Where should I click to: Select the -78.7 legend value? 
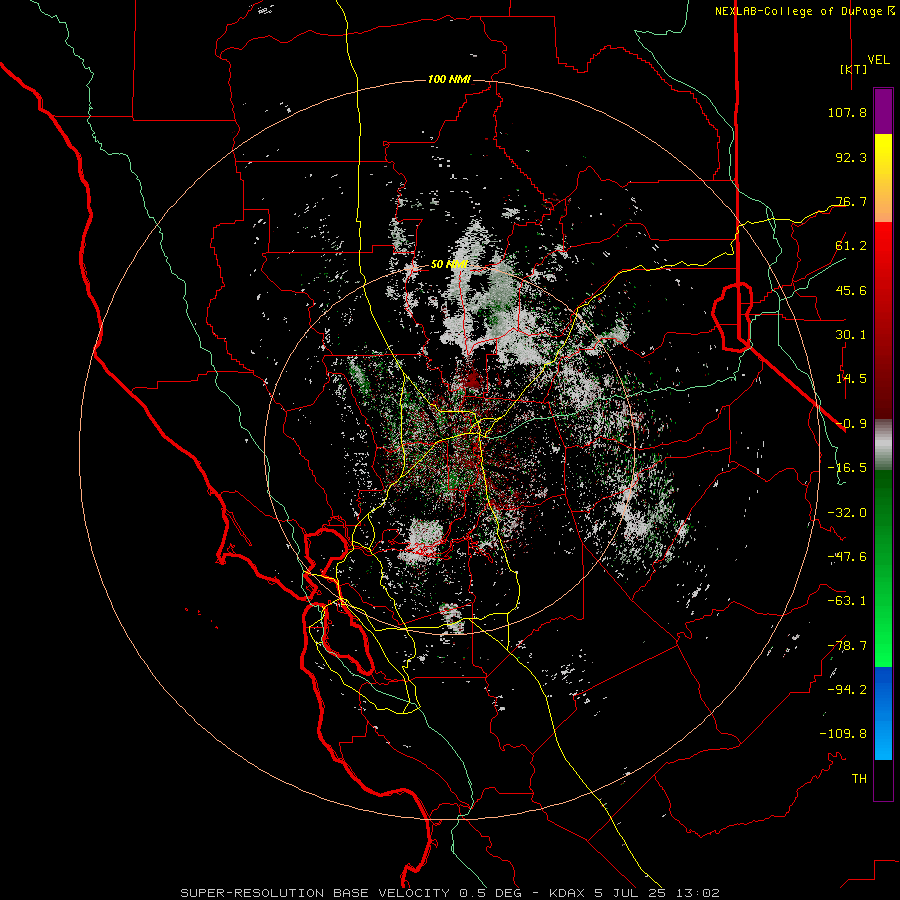pos(847,646)
